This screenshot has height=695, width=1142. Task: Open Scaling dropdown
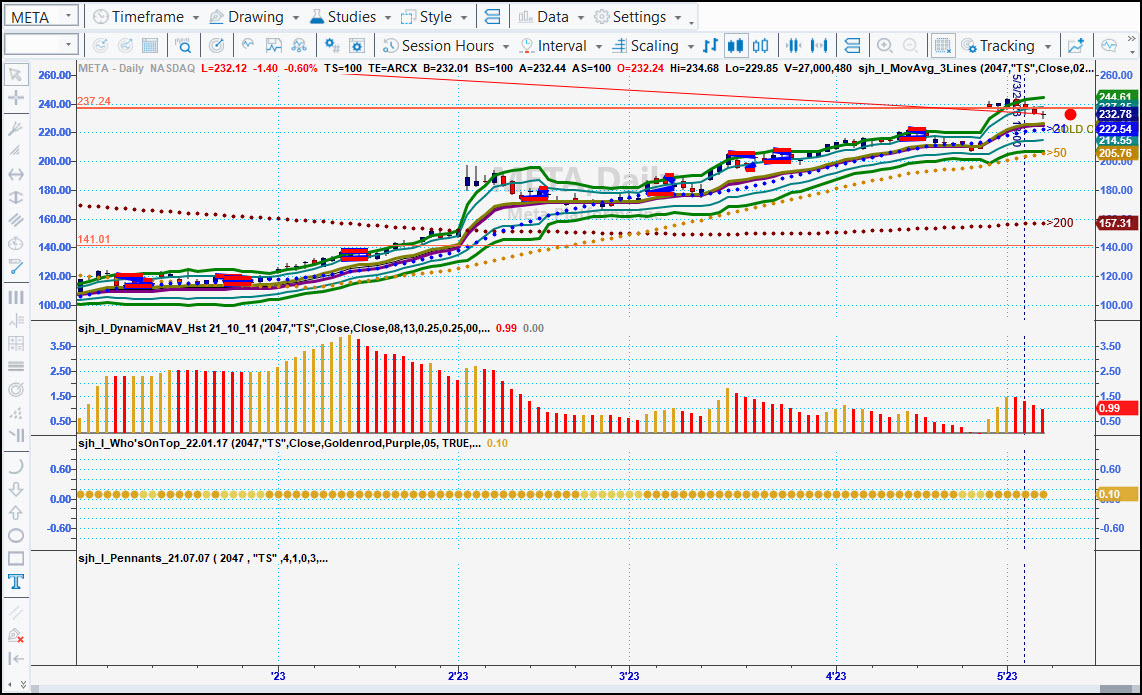[x=653, y=46]
